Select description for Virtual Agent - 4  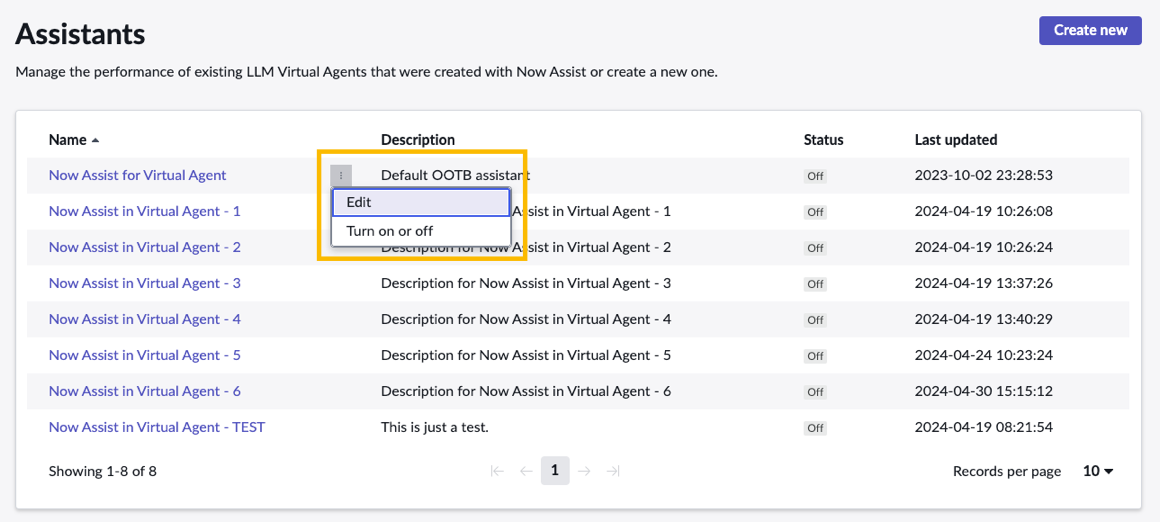tap(526, 319)
